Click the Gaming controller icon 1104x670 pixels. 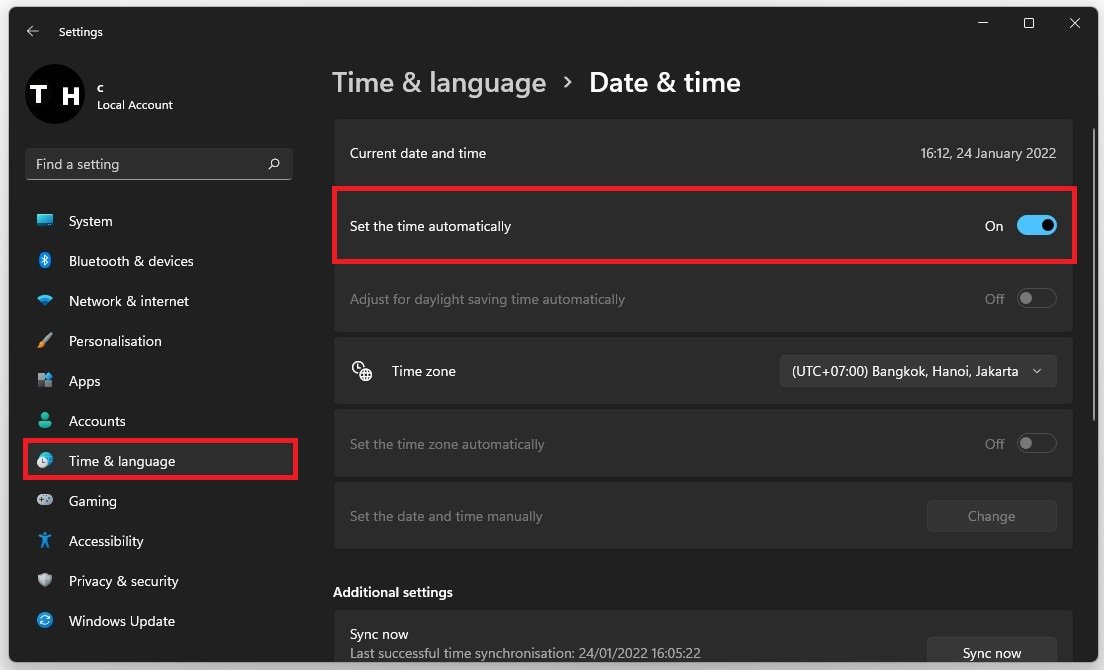coord(45,501)
